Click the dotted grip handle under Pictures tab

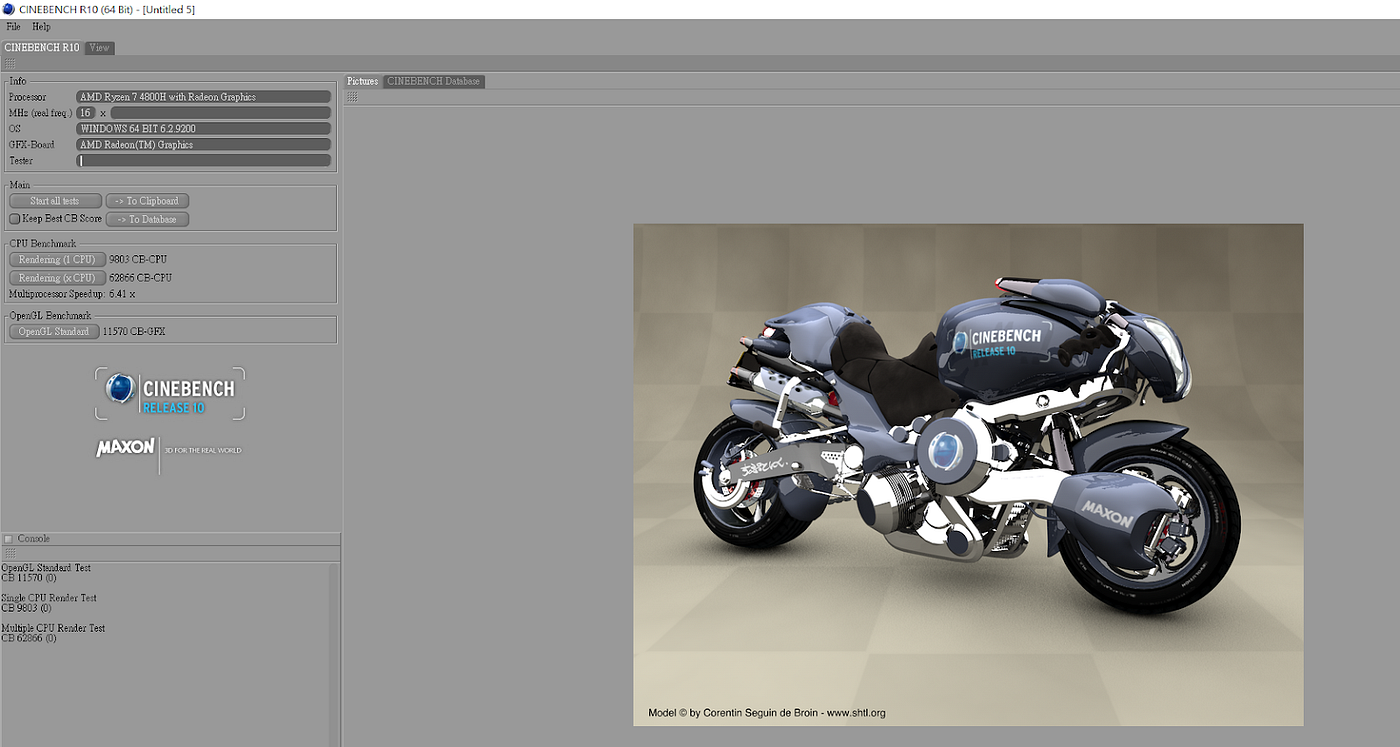(x=352, y=97)
